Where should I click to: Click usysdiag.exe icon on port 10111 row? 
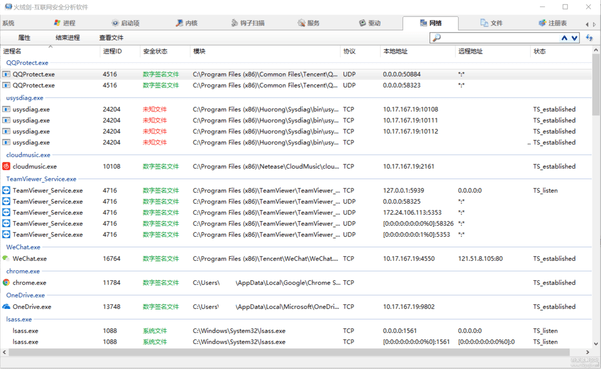(x=6, y=120)
